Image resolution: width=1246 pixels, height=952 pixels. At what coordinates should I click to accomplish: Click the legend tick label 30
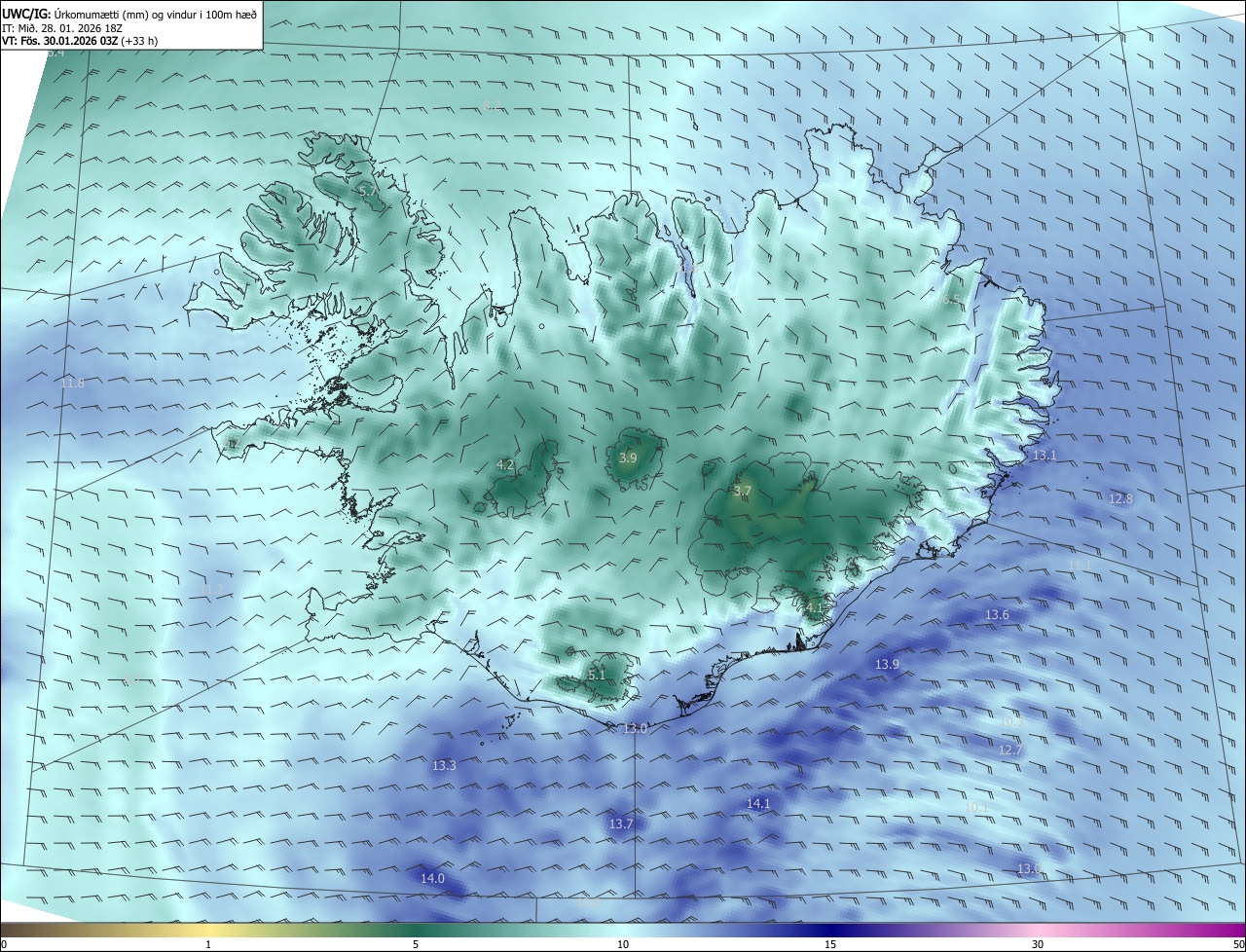pos(1038,945)
